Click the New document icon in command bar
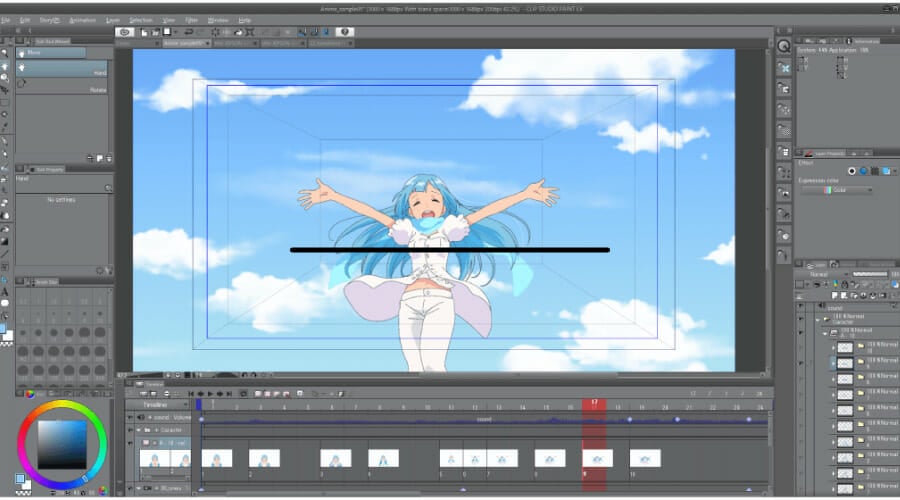900x500 pixels. click(143, 32)
